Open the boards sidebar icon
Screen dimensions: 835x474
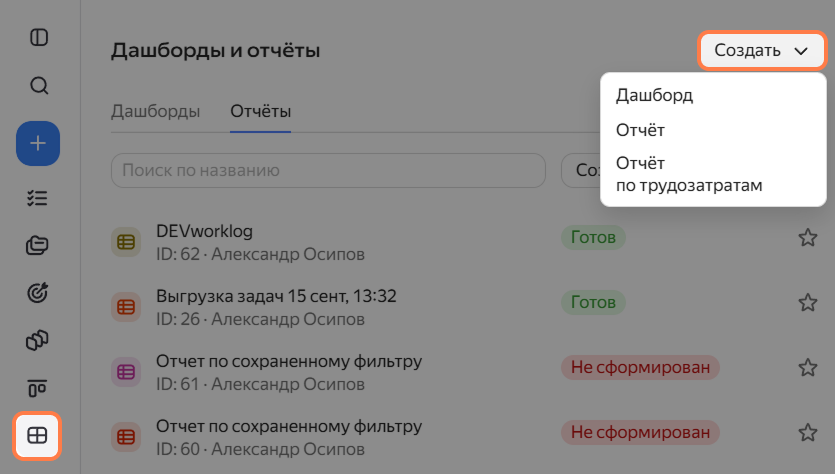click(x=37, y=388)
